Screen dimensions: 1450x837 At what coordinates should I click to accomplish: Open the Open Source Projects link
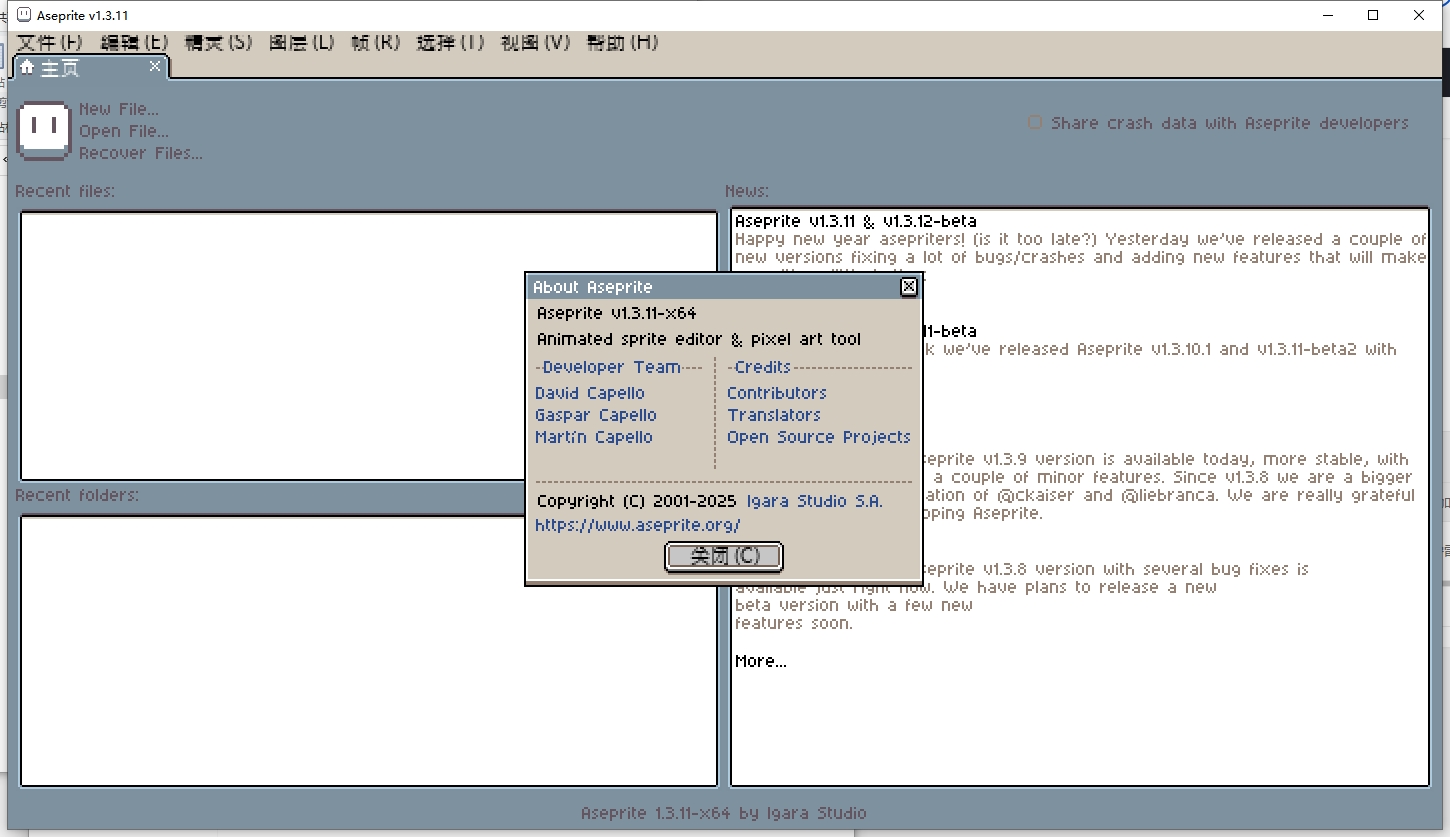pos(819,437)
